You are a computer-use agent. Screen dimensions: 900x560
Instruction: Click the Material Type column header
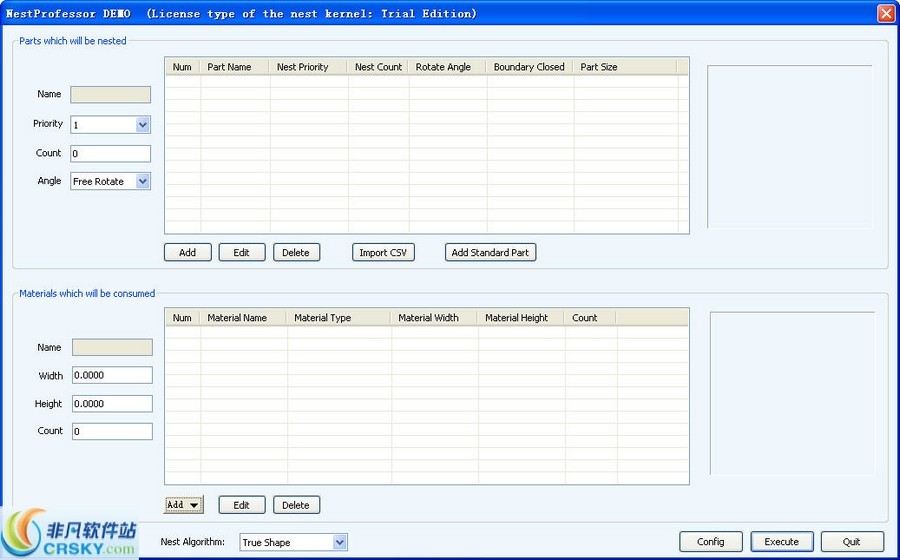[x=339, y=318]
